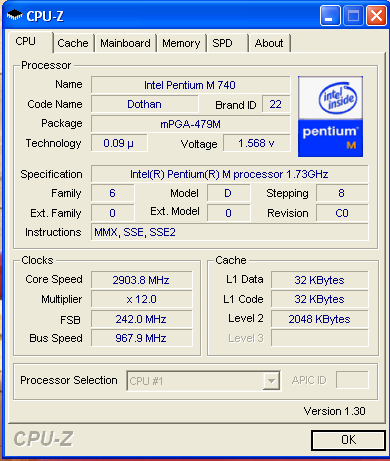Click the OK button
390x461 pixels.
click(x=348, y=440)
